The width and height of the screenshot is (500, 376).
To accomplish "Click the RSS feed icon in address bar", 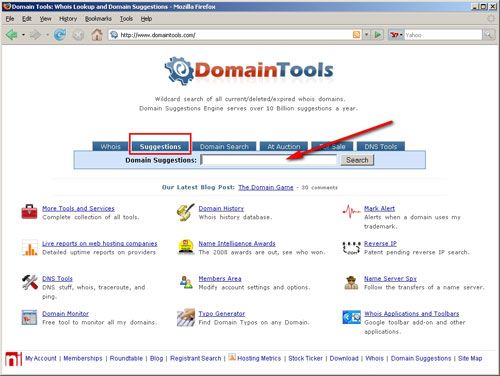I will point(356,35).
